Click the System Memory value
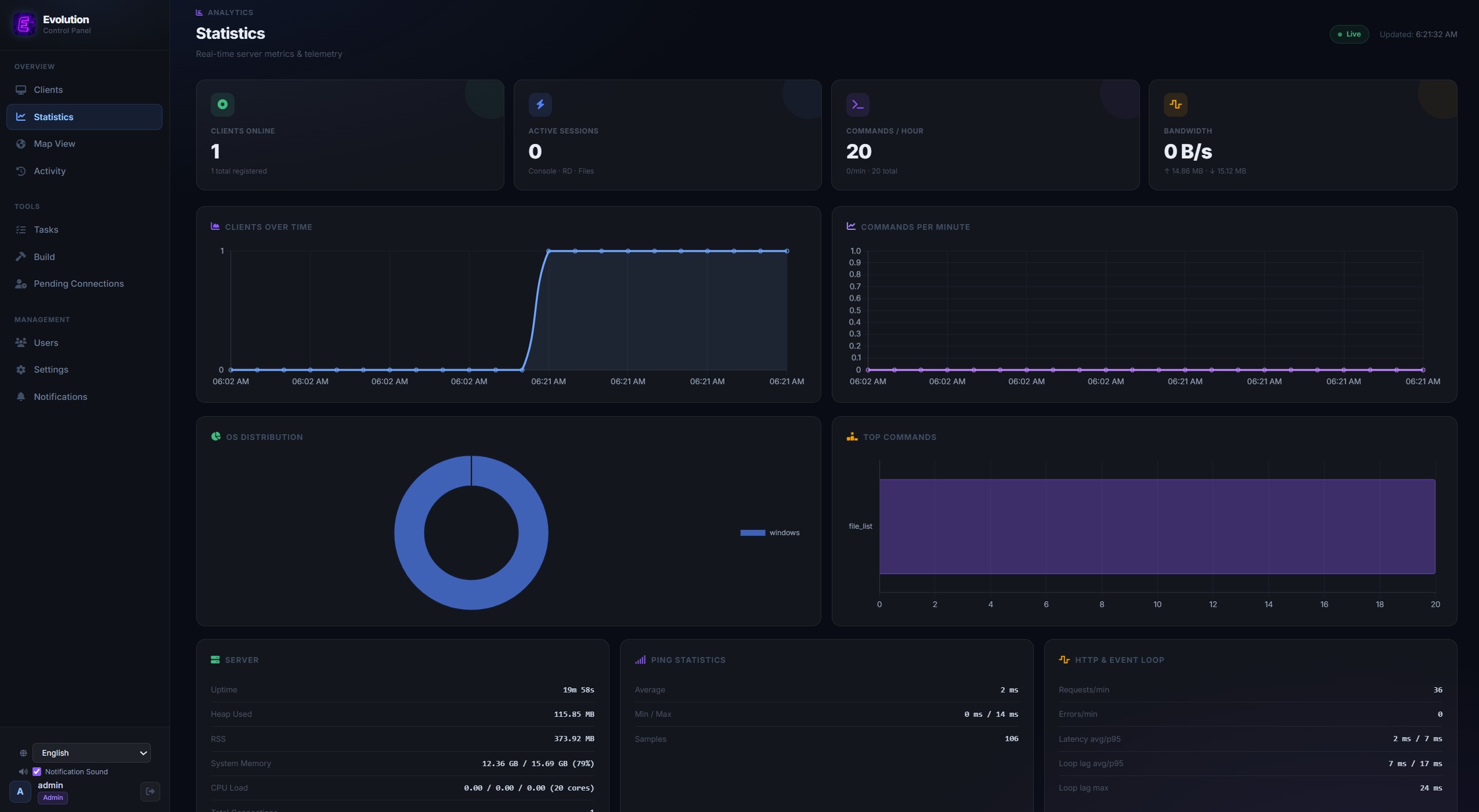This screenshot has width=1479, height=812. click(x=538, y=764)
